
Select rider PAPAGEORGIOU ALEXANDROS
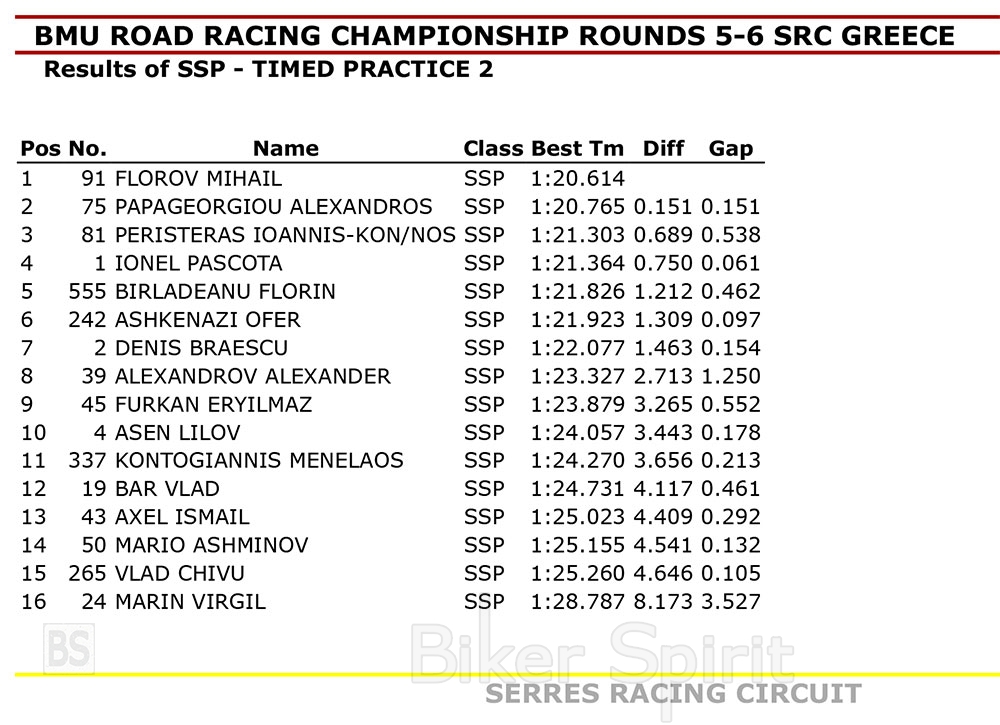click(273, 207)
